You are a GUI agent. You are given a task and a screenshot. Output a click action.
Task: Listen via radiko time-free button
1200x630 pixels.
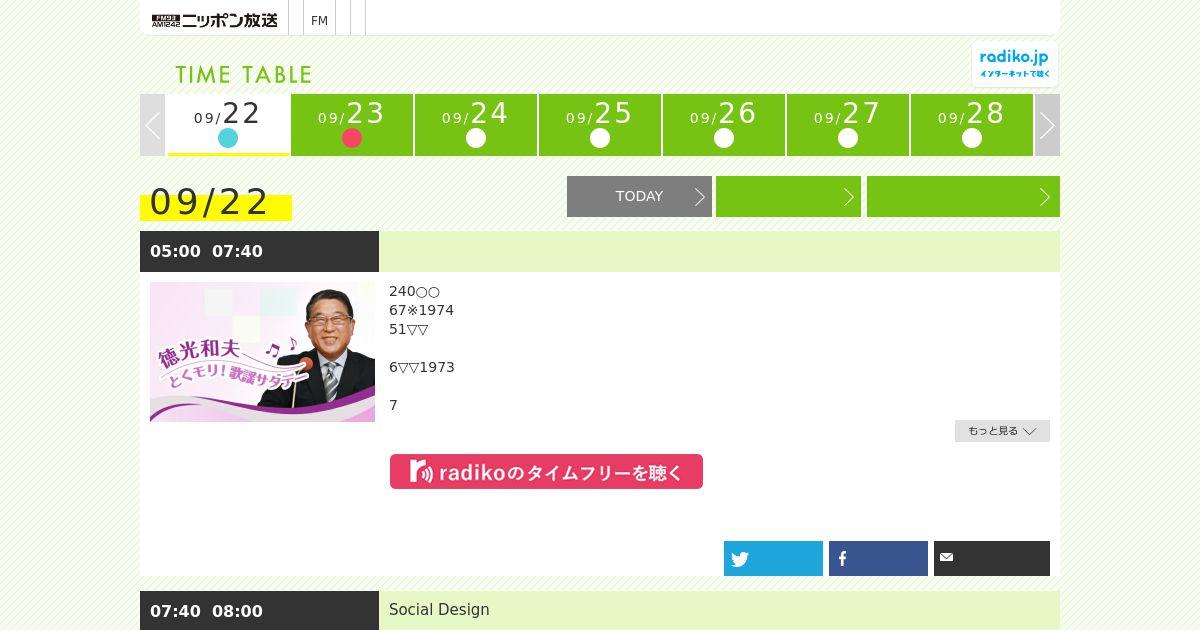(x=546, y=472)
